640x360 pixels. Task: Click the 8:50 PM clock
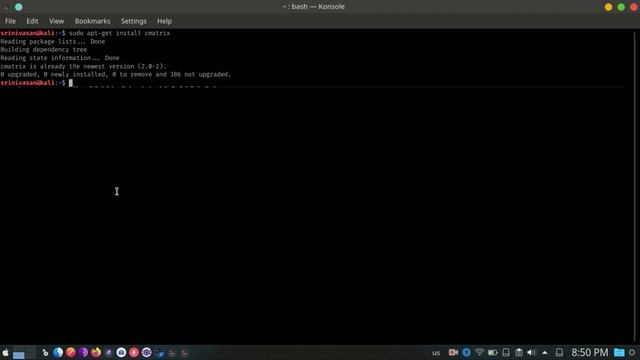click(589, 353)
